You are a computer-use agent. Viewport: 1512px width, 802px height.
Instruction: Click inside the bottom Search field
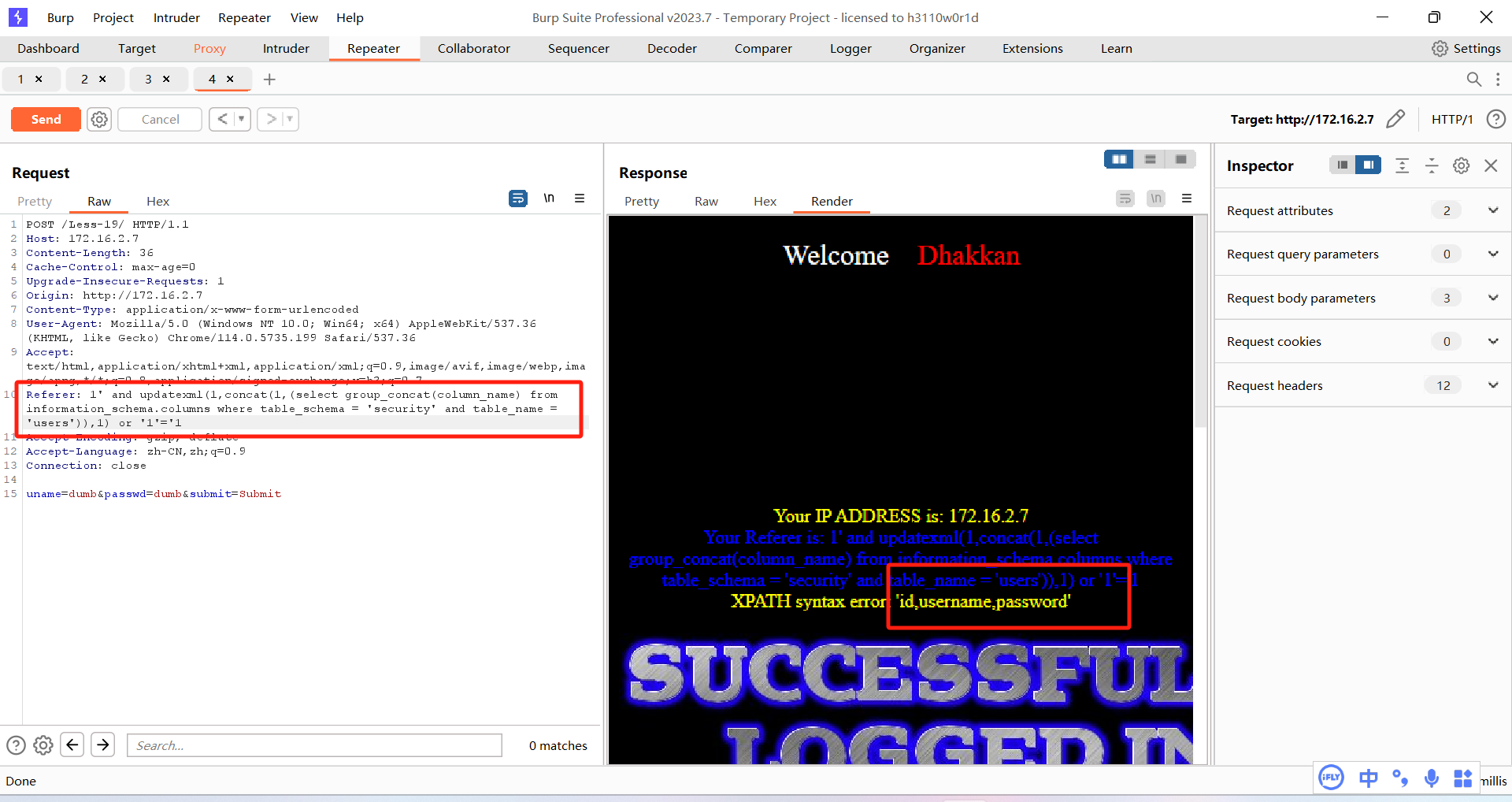tap(313, 745)
